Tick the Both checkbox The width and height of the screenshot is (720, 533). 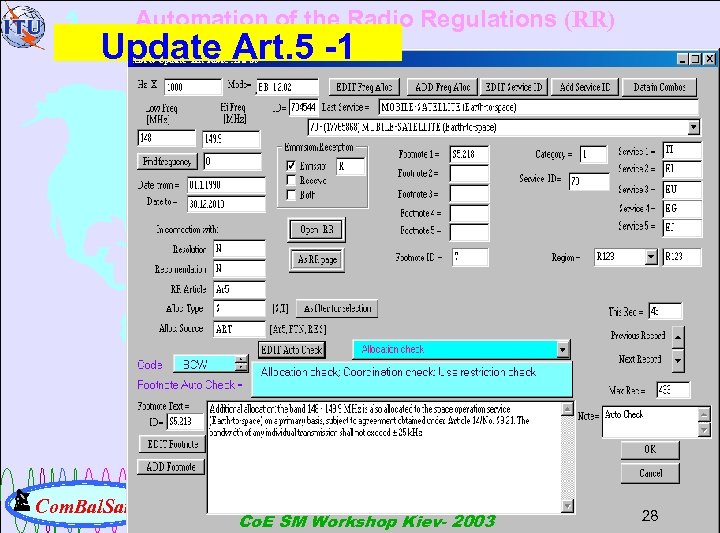tap(291, 195)
